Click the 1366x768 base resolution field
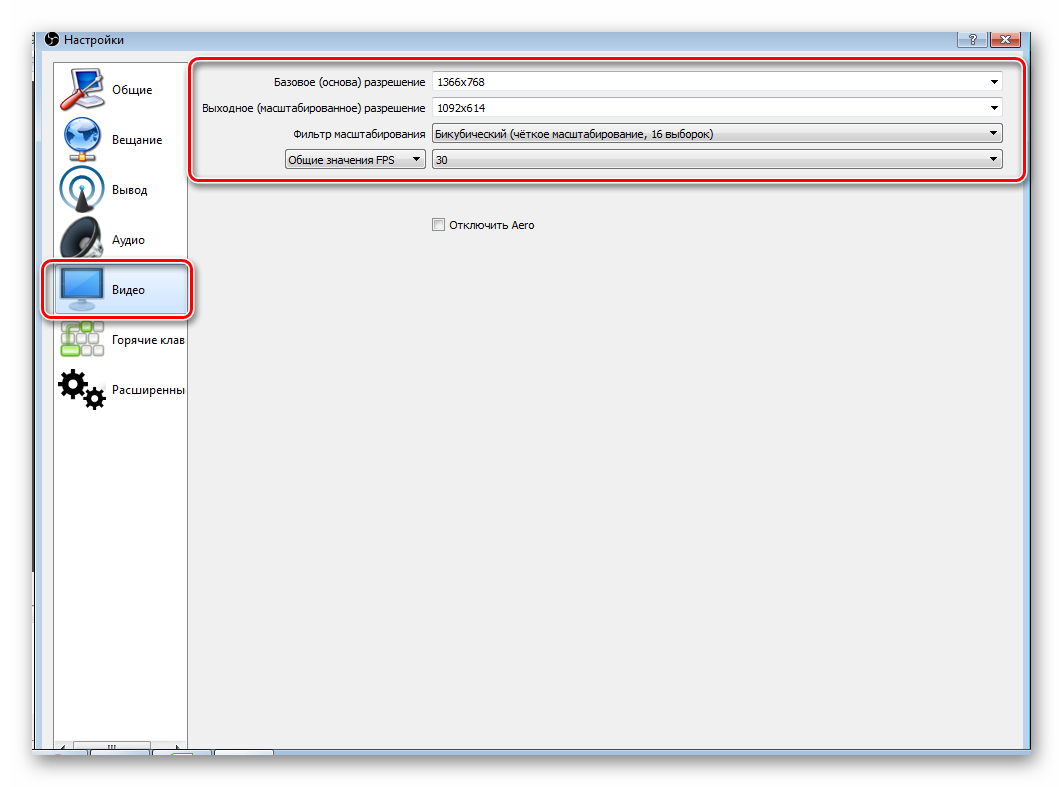 point(717,82)
